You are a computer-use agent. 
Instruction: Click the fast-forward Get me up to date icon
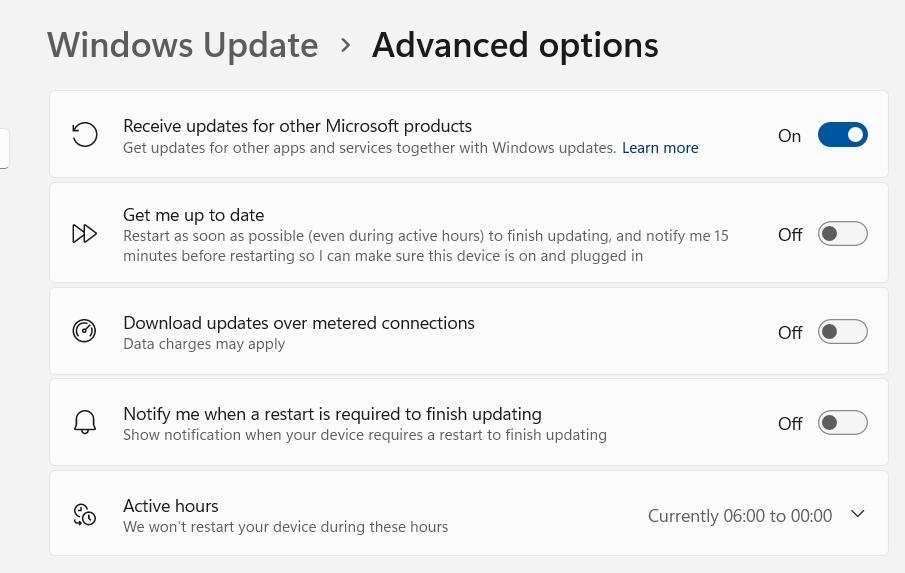[x=85, y=234]
